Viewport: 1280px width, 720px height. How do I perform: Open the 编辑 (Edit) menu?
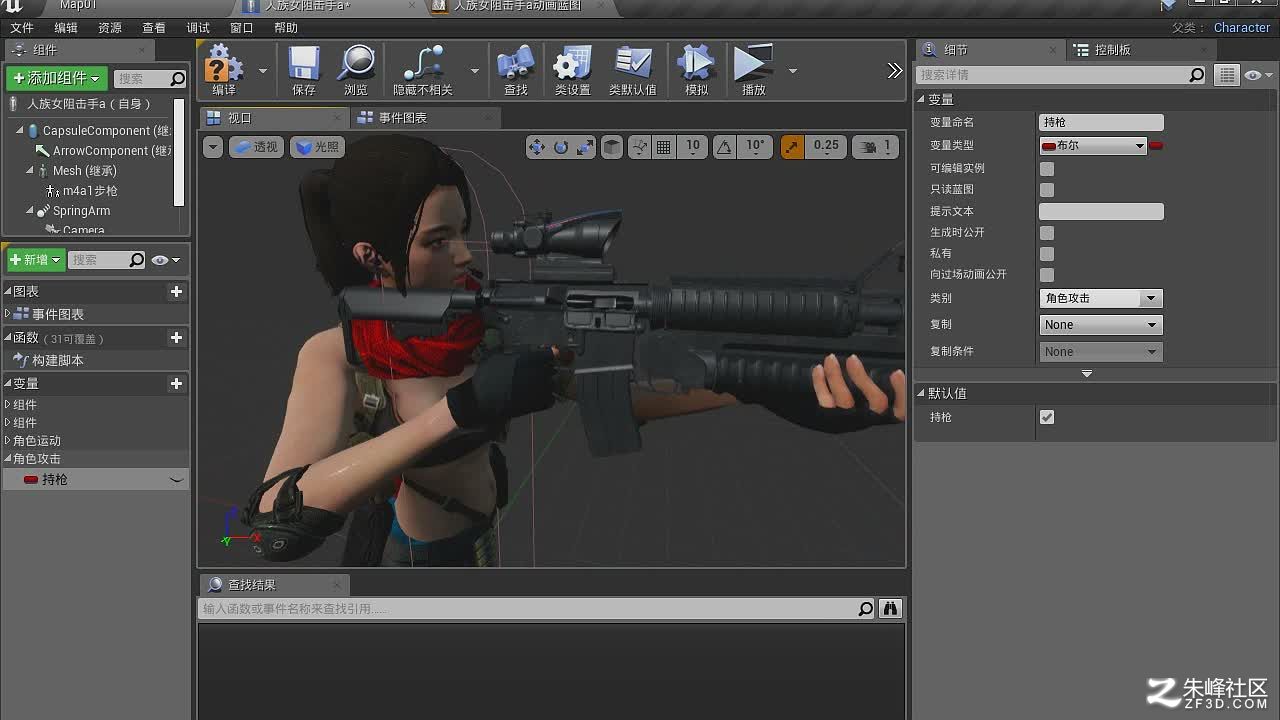pyautogui.click(x=65, y=28)
